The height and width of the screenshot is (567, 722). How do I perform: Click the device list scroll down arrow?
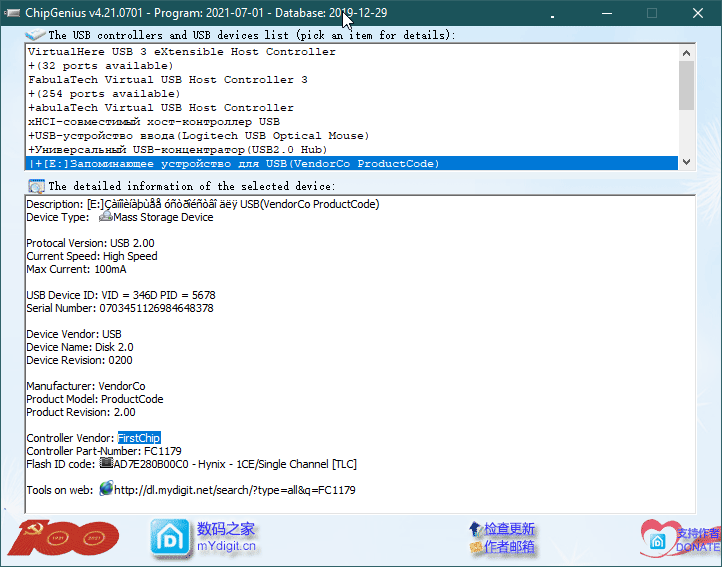(687, 162)
